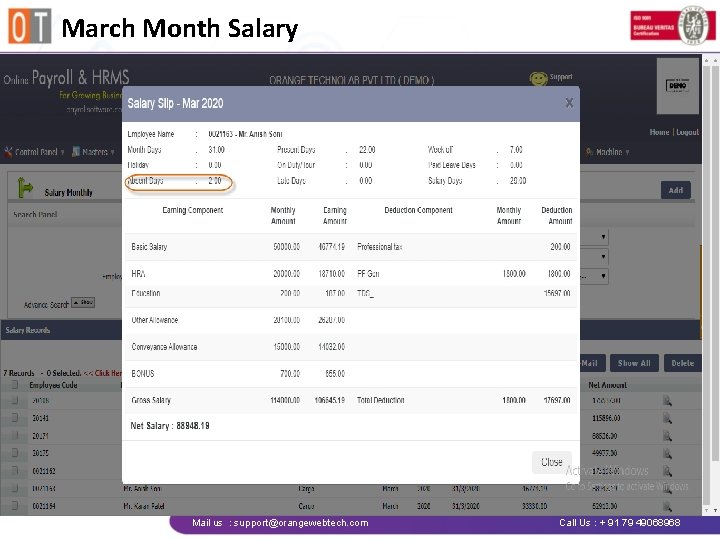This screenshot has height=540, width=720.
Task: Click the Control Panel wrench icon
Action: coord(8,152)
